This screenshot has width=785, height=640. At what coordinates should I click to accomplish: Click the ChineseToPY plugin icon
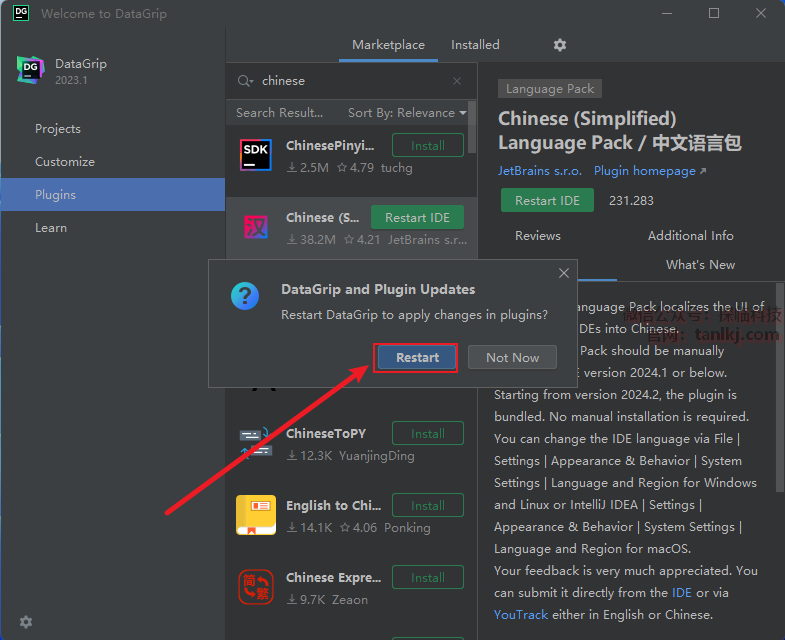[x=256, y=443]
